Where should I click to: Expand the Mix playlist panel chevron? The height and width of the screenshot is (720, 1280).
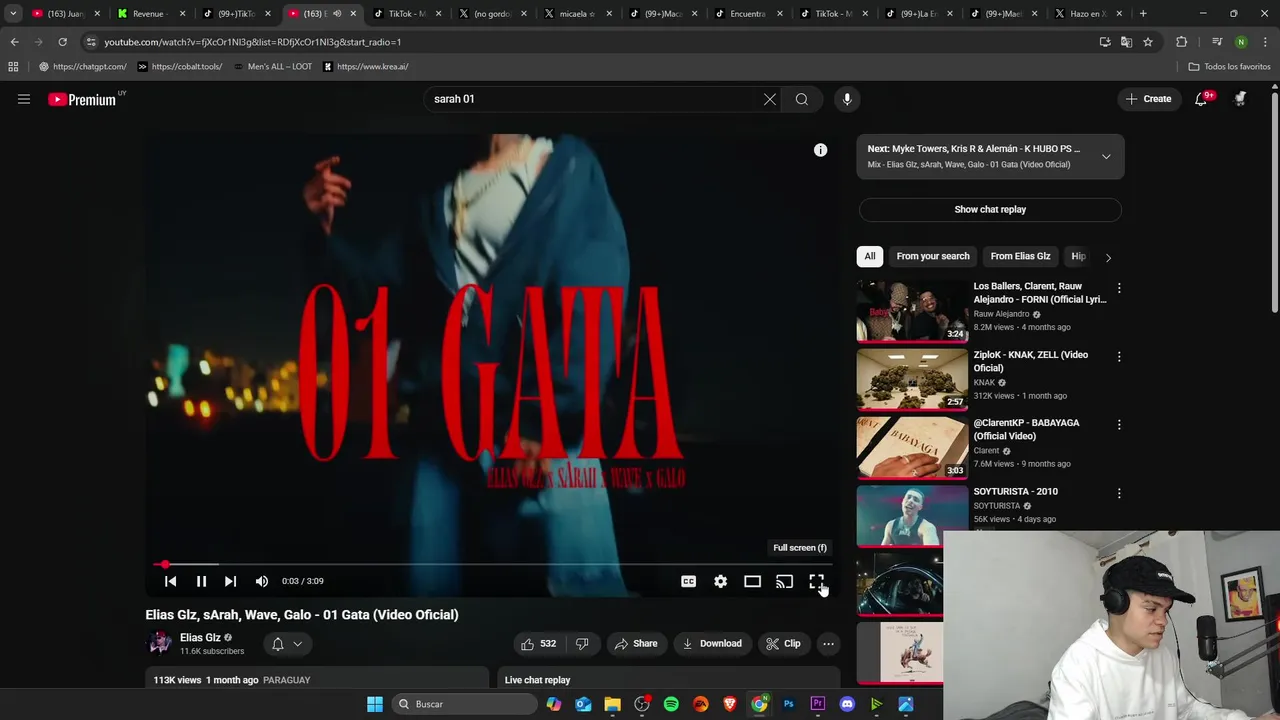[1106, 157]
